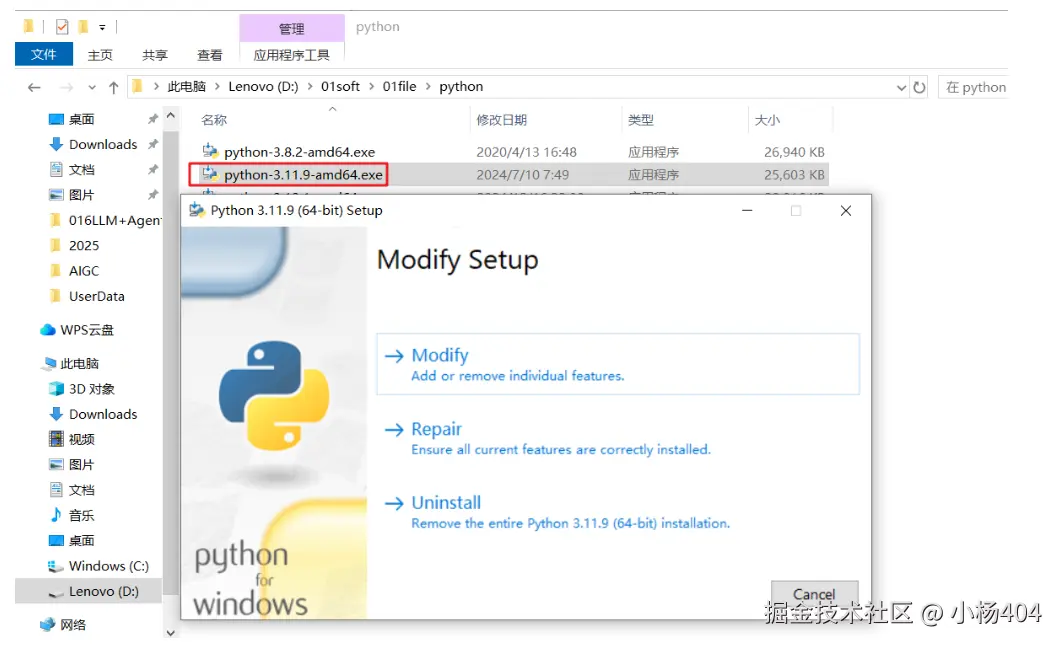The width and height of the screenshot is (1061, 646).
Task: Expand chevron after 01soft in breadcrumb
Action: pos(371,87)
